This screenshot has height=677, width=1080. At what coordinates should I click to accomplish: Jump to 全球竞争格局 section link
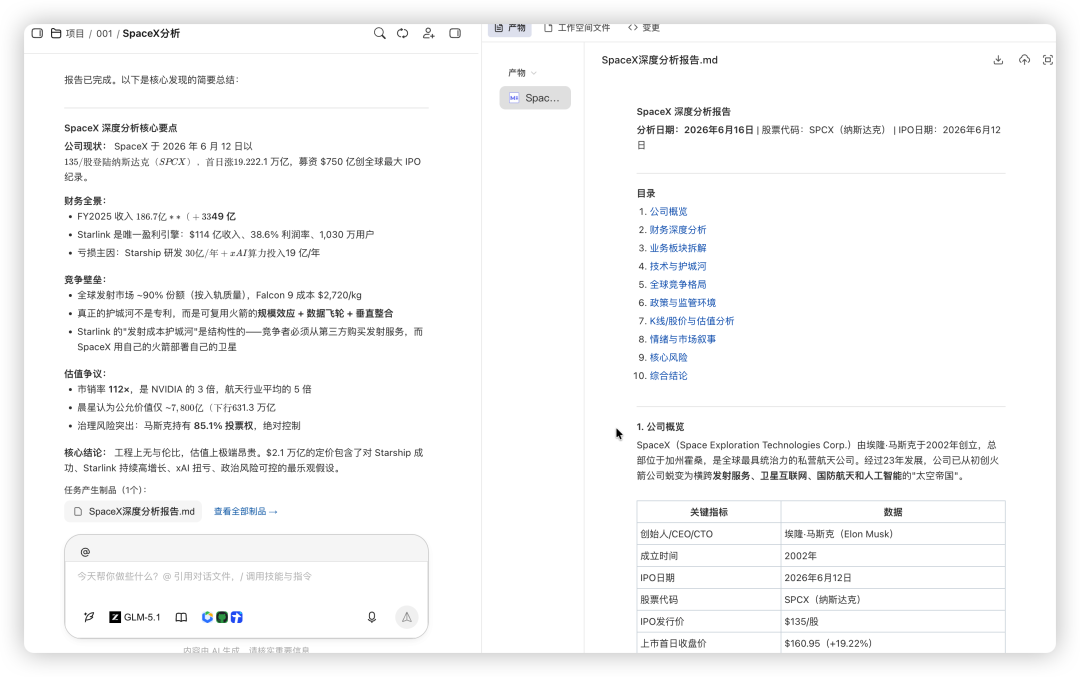(x=678, y=284)
